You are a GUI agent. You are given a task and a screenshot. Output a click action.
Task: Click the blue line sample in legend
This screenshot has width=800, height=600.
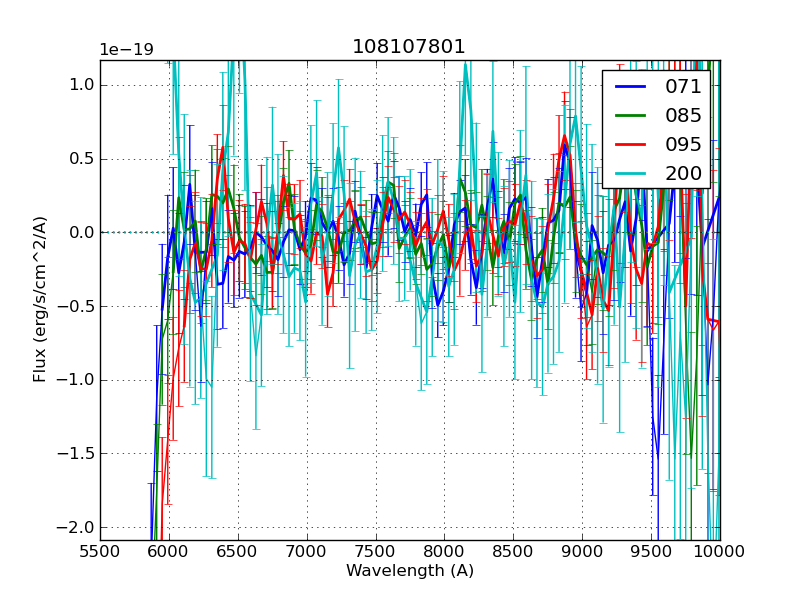point(631,87)
